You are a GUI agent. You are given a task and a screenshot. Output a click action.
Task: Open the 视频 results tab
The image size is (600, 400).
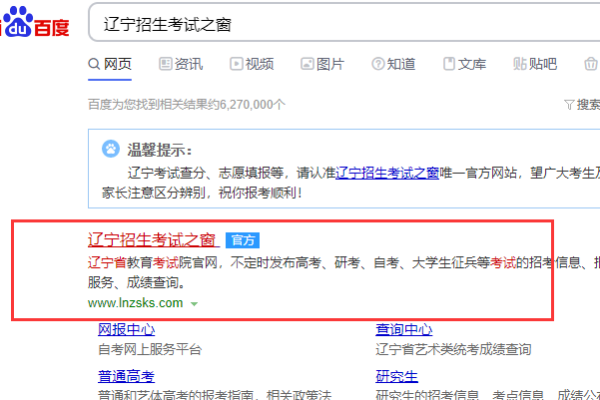coord(252,64)
